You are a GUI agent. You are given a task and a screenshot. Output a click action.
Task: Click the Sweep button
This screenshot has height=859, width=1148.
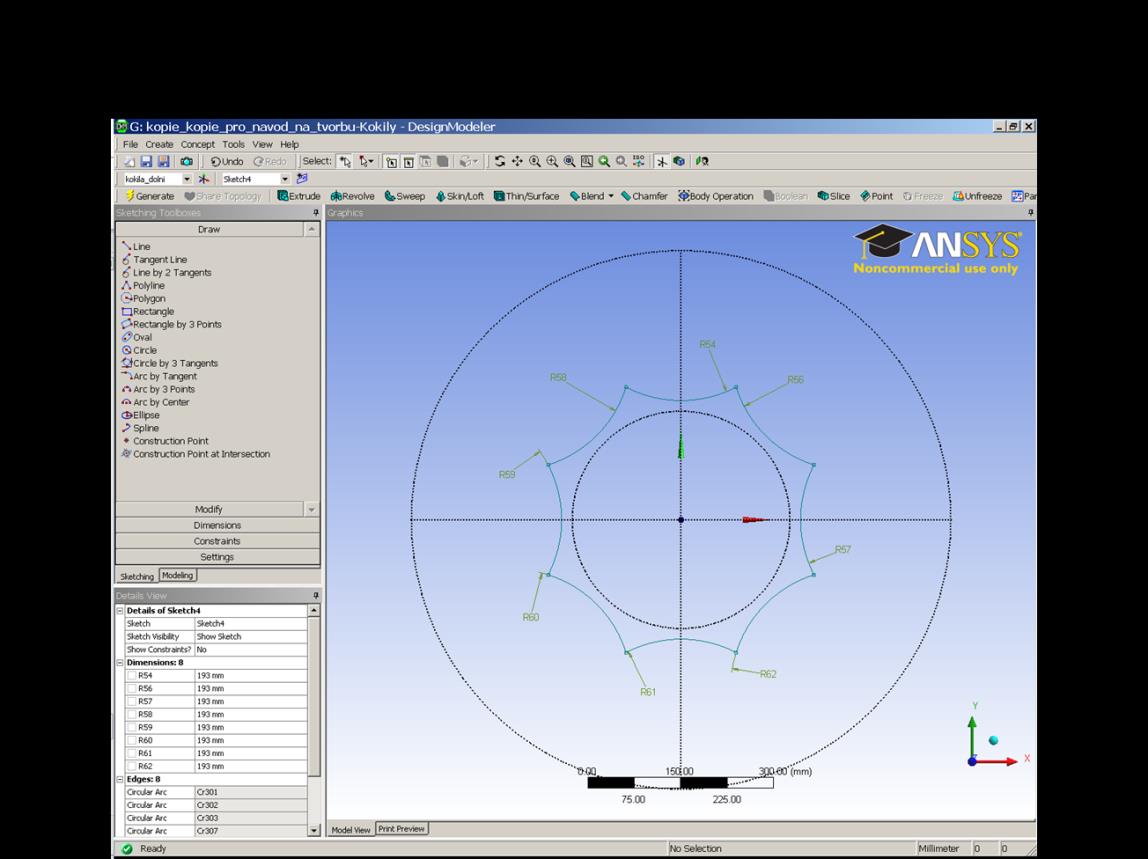click(x=405, y=196)
